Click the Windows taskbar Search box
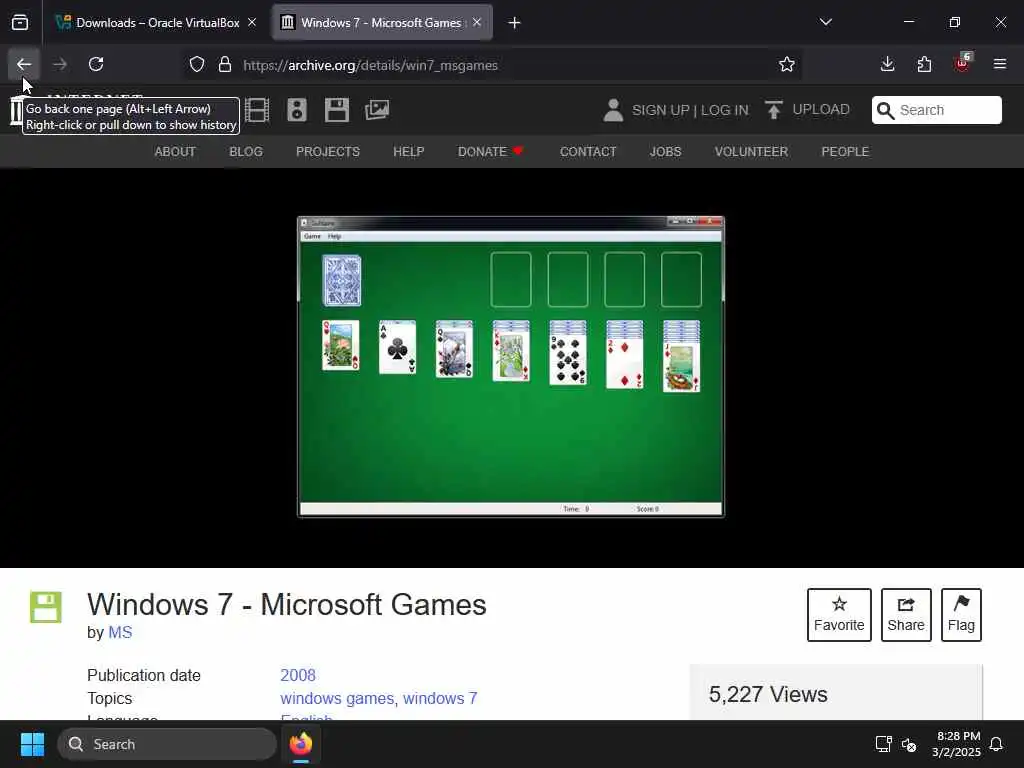Viewport: 1024px width, 768px height. click(167, 744)
